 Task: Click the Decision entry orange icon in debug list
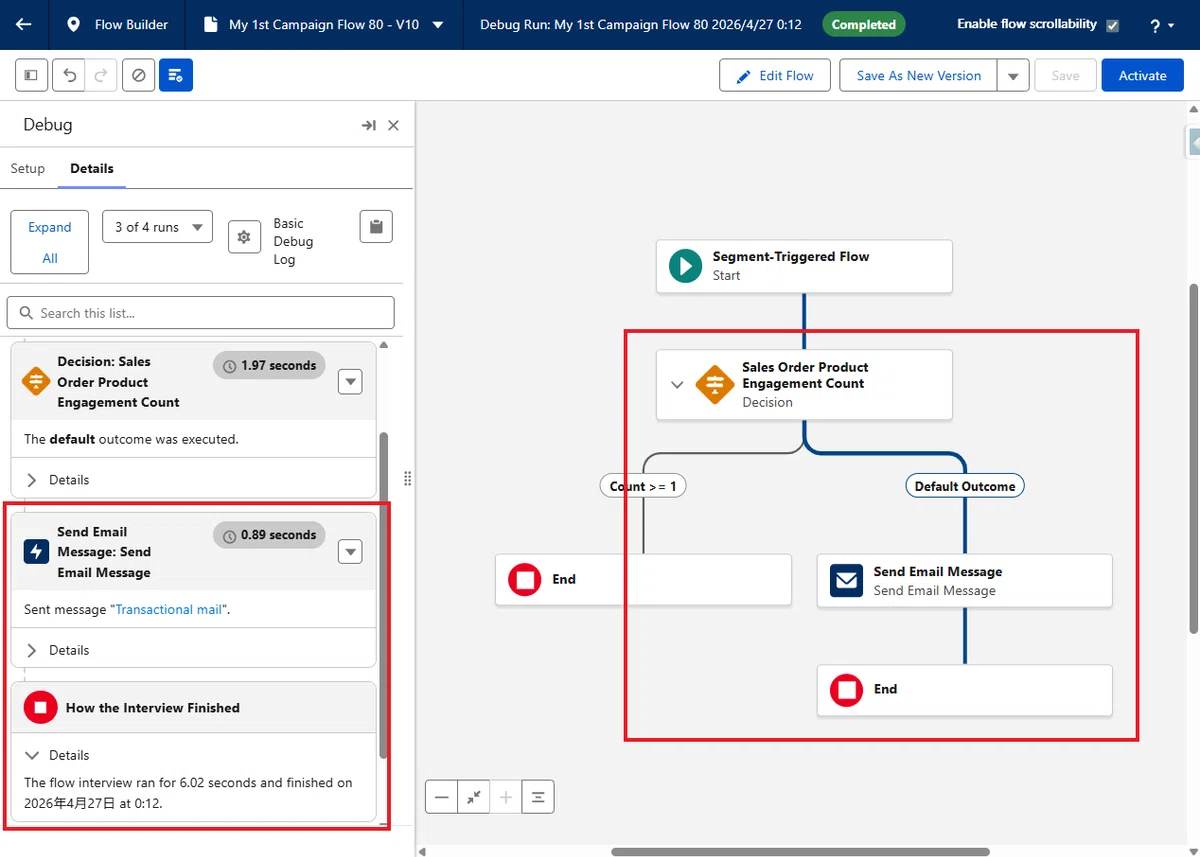36,381
